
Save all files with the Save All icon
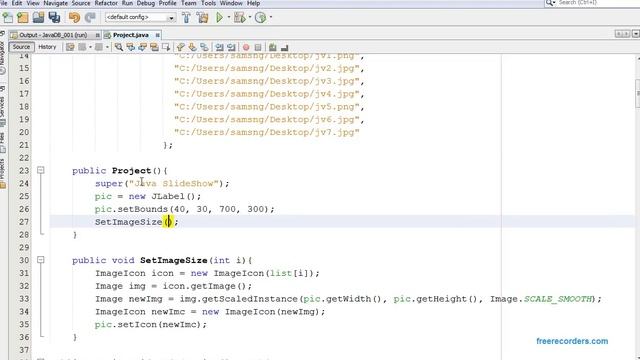[54, 18]
